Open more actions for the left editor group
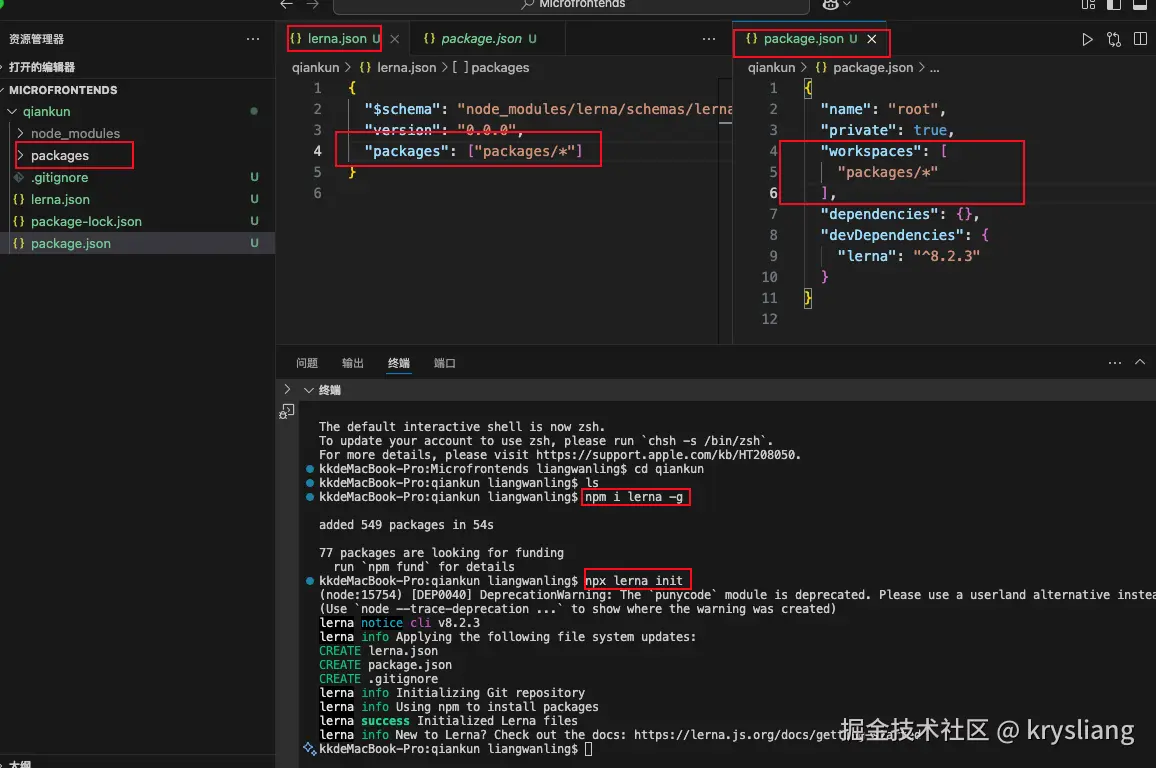This screenshot has height=768, width=1156. 708,39
